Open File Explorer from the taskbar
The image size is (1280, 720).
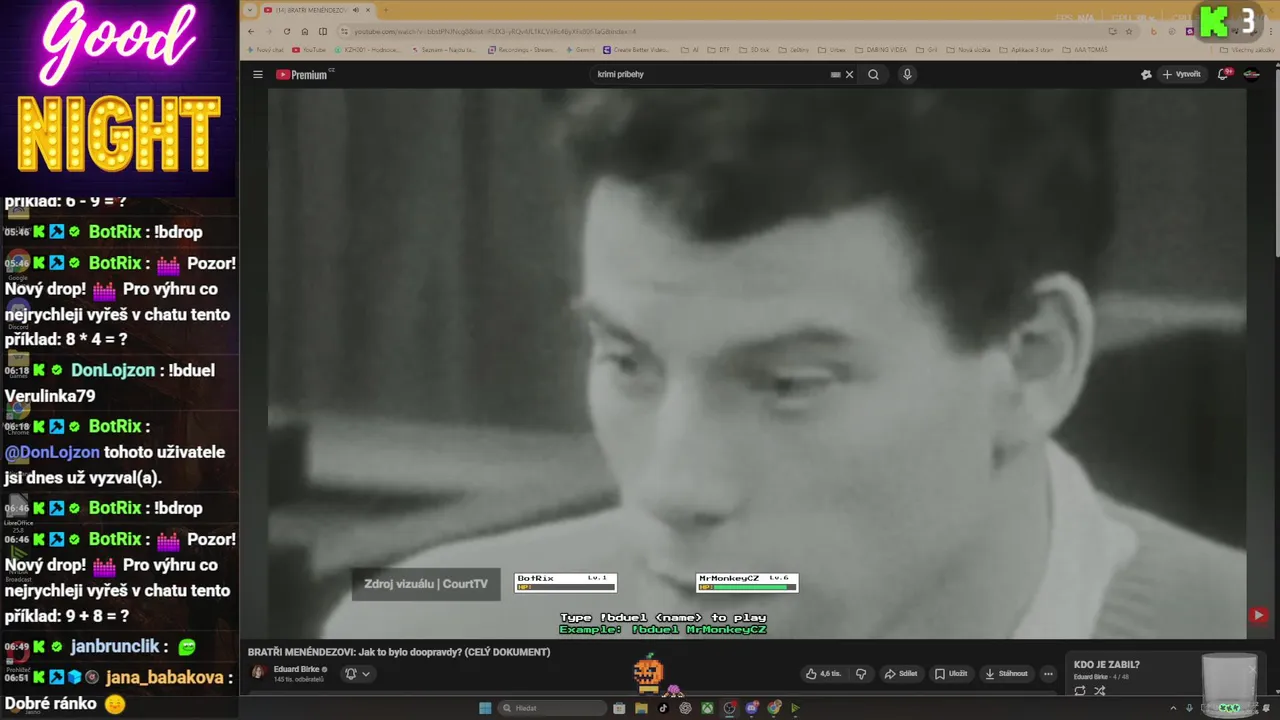[x=641, y=708]
